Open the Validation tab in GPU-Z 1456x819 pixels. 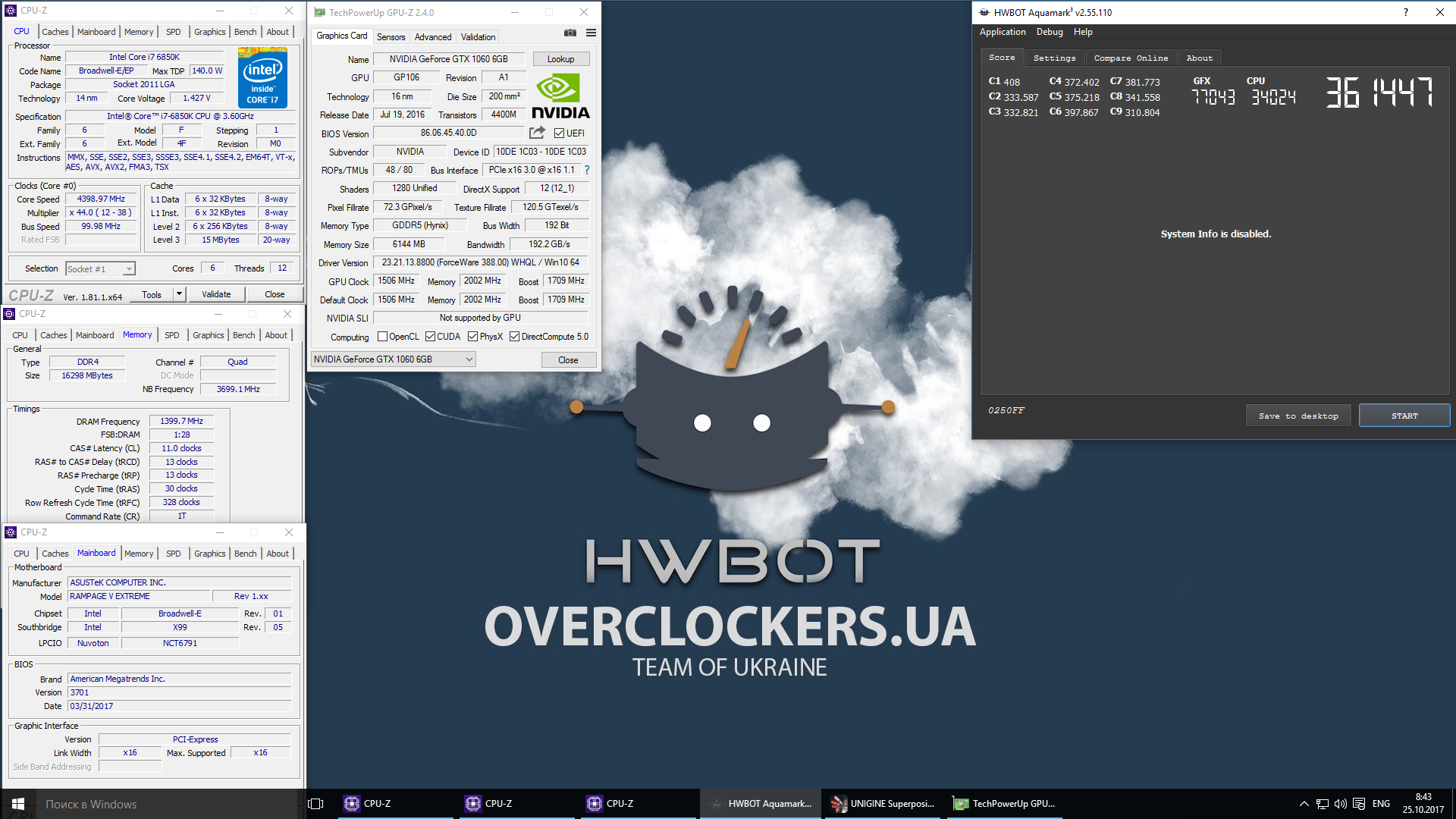(478, 36)
